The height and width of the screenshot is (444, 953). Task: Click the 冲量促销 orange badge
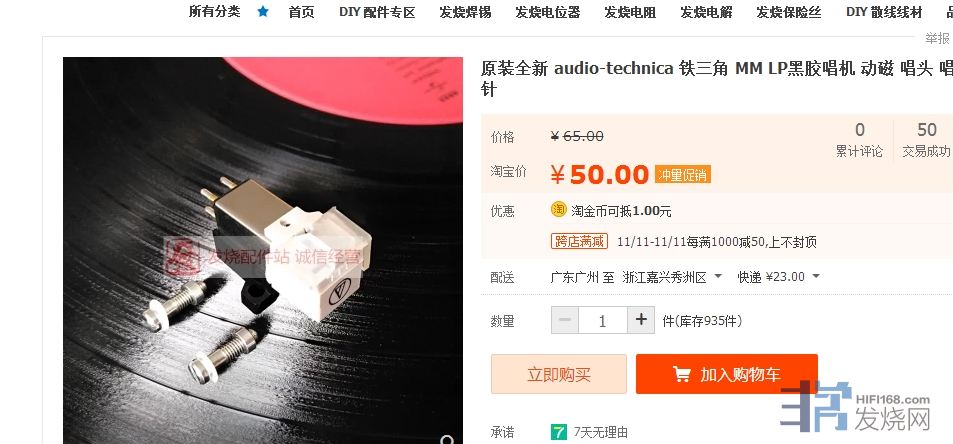click(683, 175)
